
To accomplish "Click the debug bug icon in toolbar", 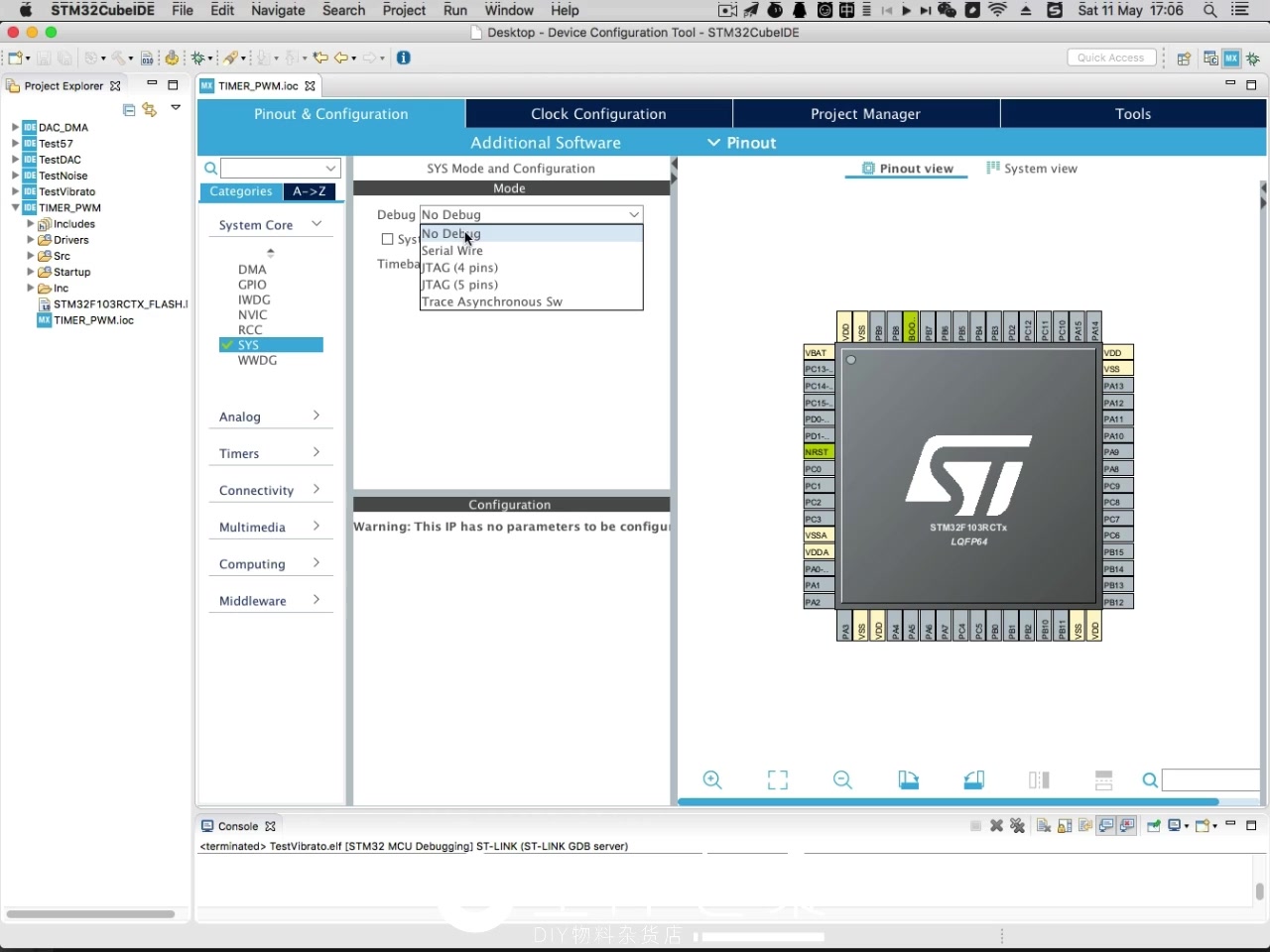I will (197, 59).
